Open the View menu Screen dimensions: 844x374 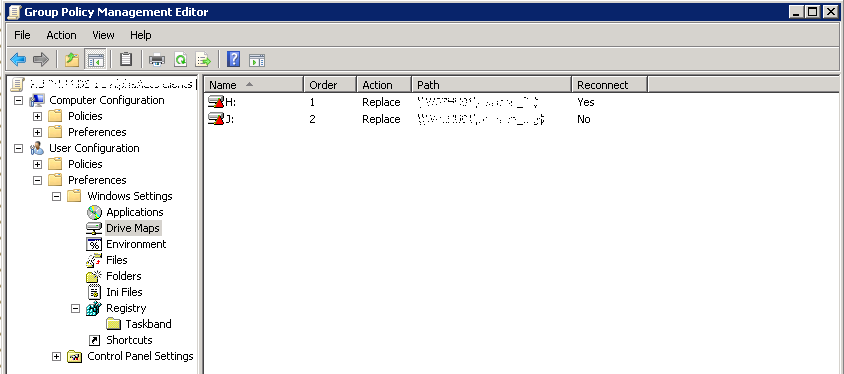(103, 35)
